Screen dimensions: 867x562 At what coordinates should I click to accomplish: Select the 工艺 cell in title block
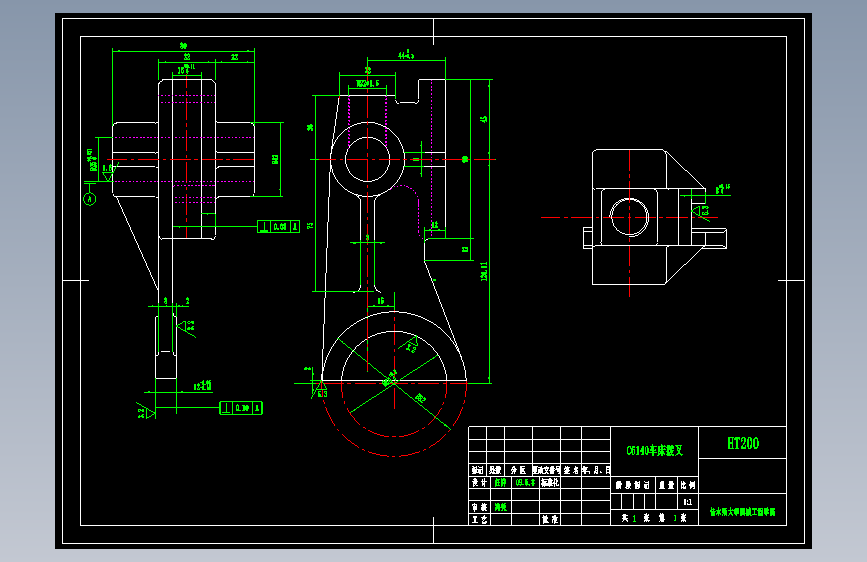479,519
